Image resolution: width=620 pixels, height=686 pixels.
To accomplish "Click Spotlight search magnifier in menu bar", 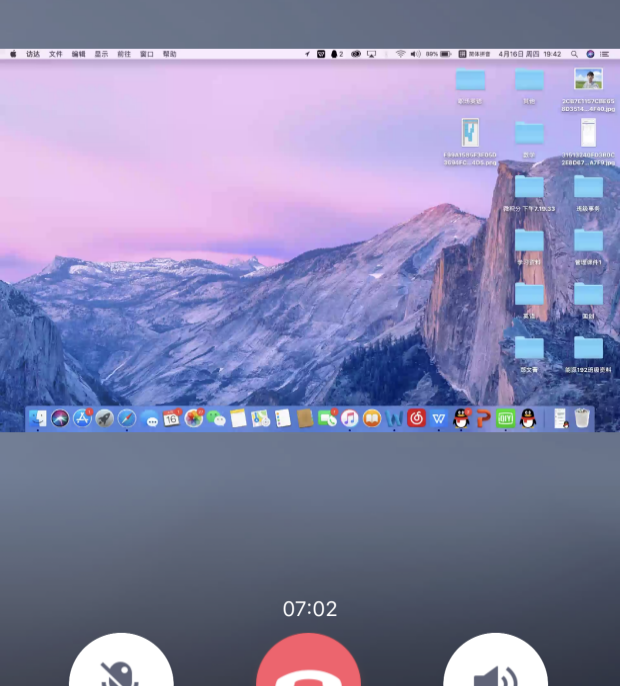I will pyautogui.click(x=574, y=54).
